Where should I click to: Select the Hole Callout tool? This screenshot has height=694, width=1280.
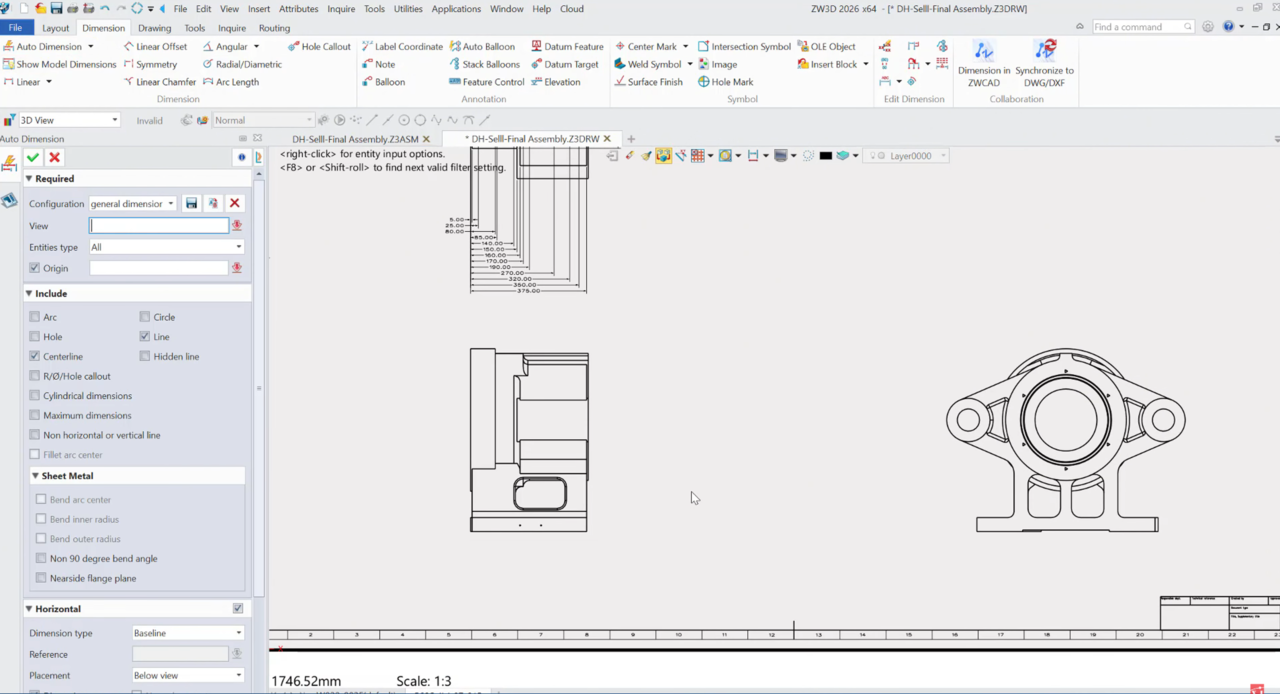point(319,46)
